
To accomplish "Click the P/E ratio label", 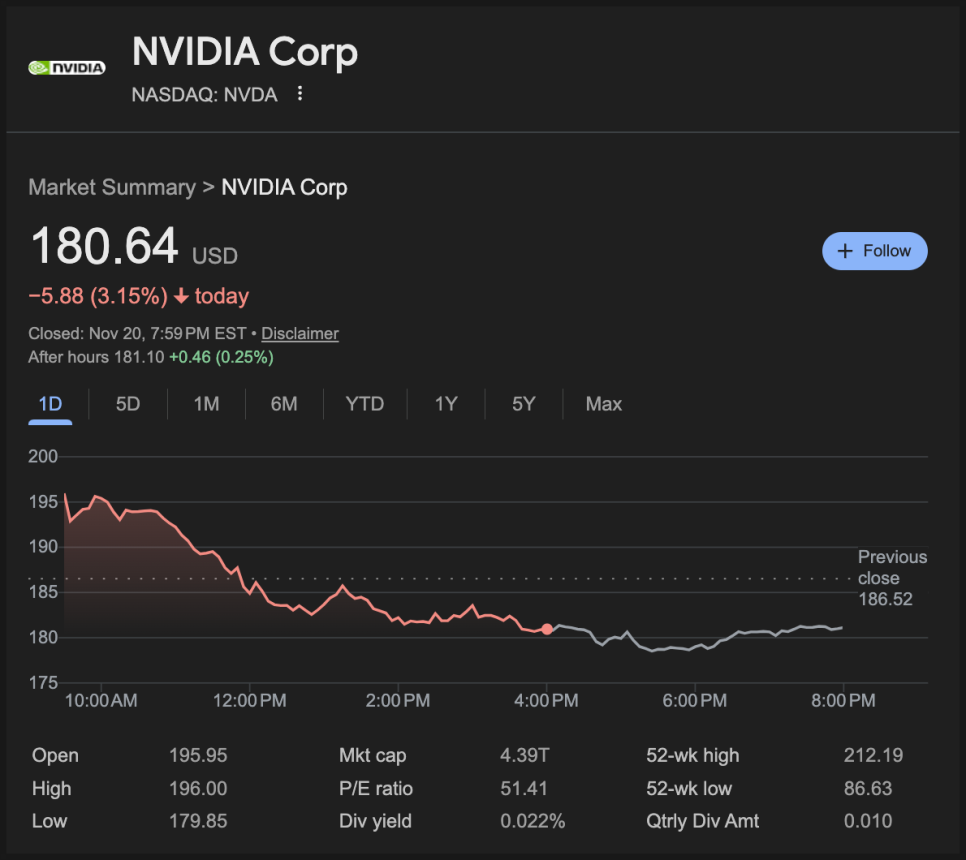I will tap(375, 788).
